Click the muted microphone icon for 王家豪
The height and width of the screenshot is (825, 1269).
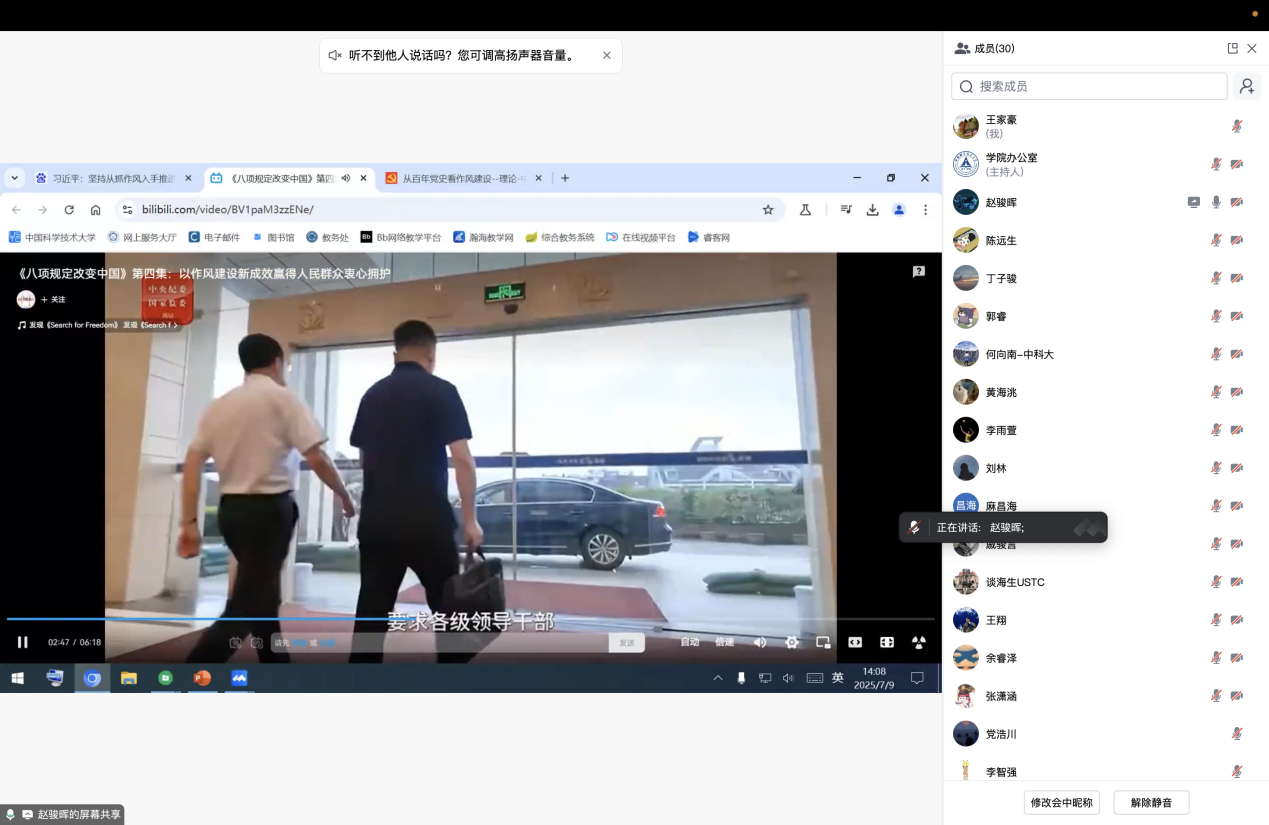pyautogui.click(x=1237, y=126)
